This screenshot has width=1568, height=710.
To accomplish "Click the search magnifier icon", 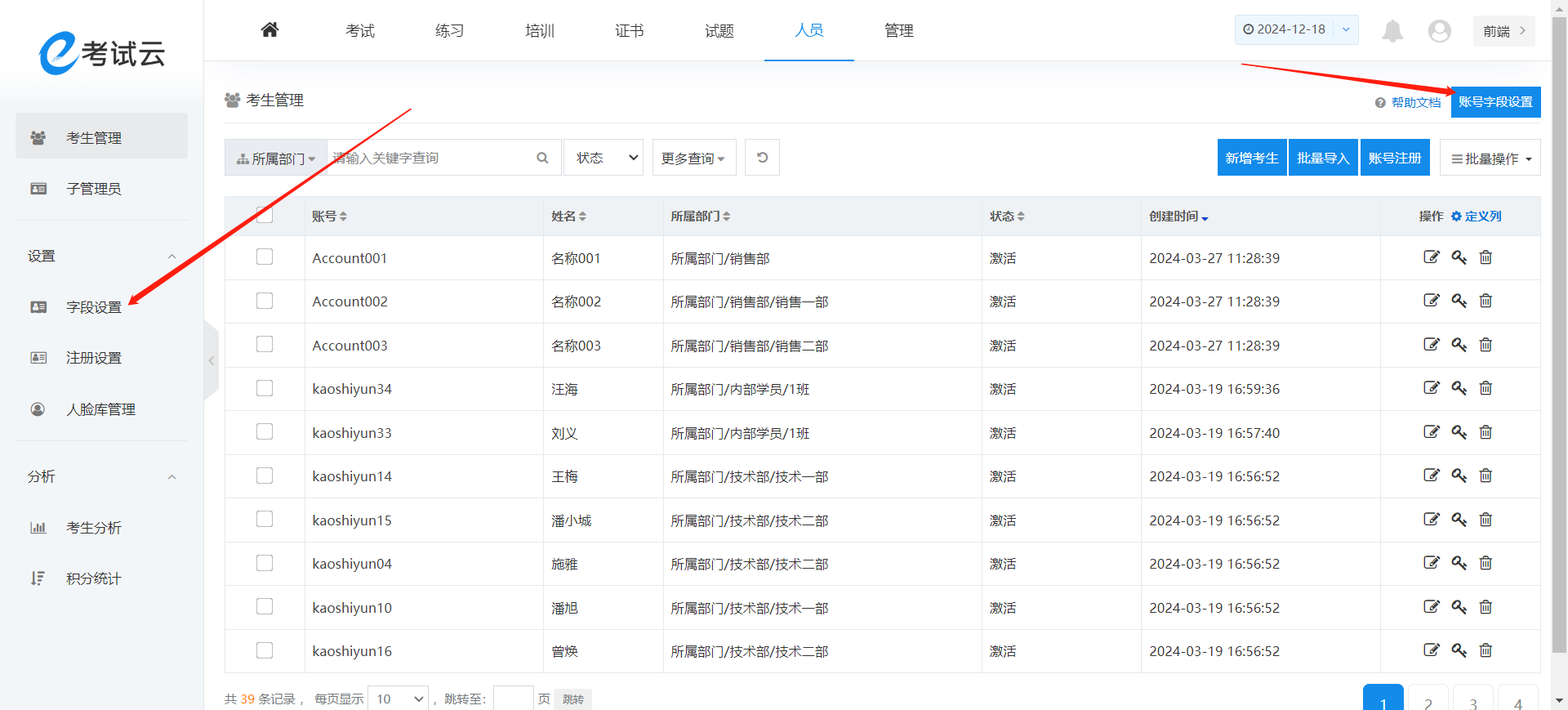I will click(542, 158).
